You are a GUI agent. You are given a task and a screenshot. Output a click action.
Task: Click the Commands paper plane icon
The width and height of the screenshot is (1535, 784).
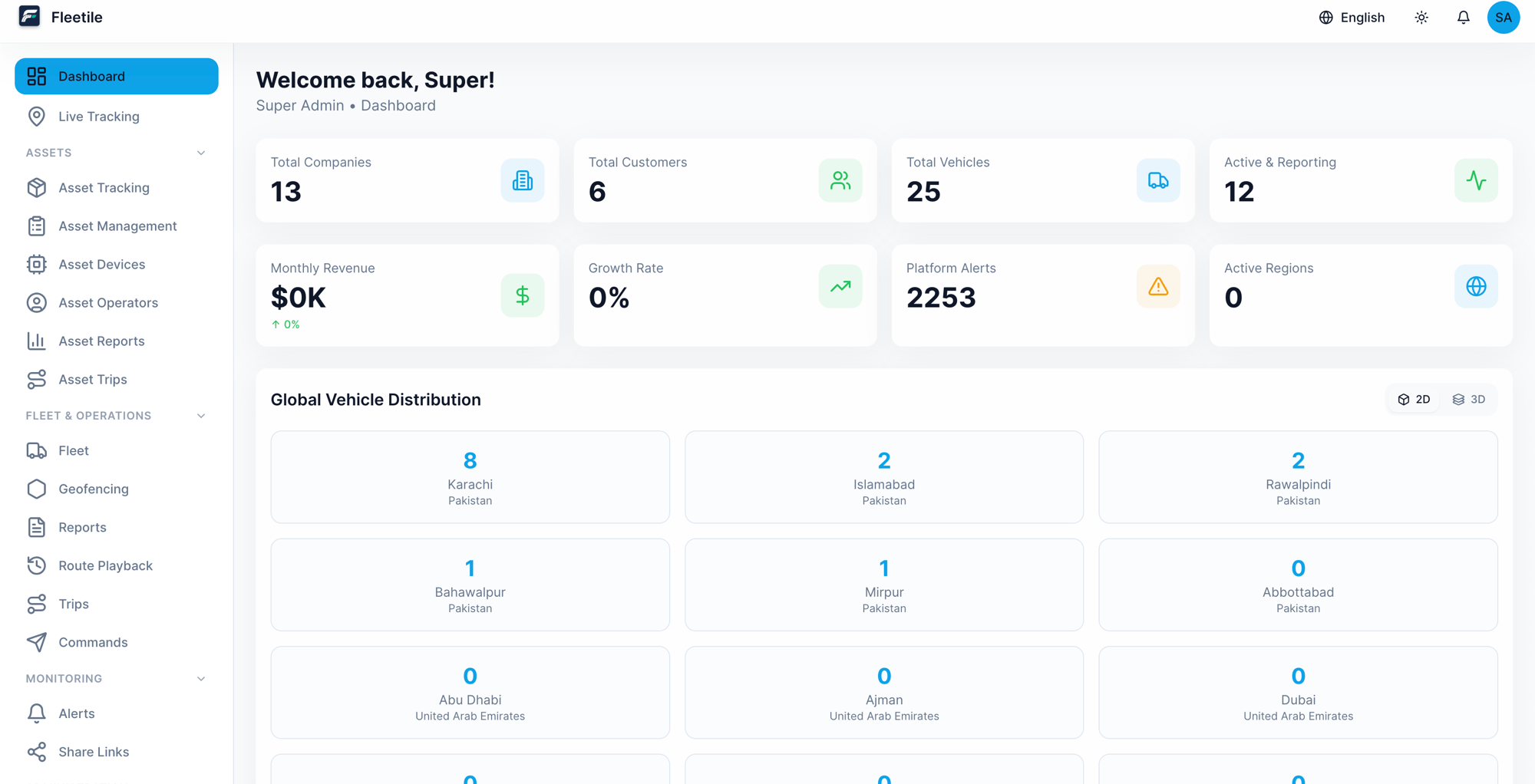37,642
